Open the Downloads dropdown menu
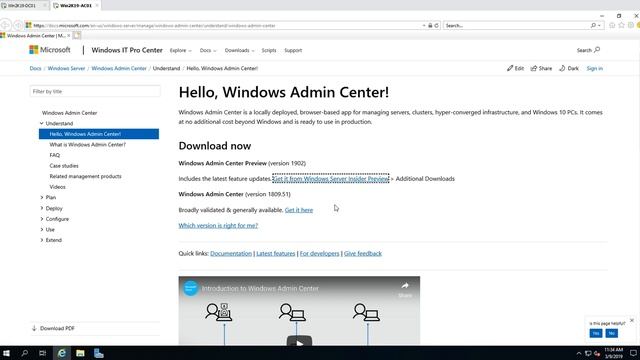The width and height of the screenshot is (640, 360). (x=239, y=50)
